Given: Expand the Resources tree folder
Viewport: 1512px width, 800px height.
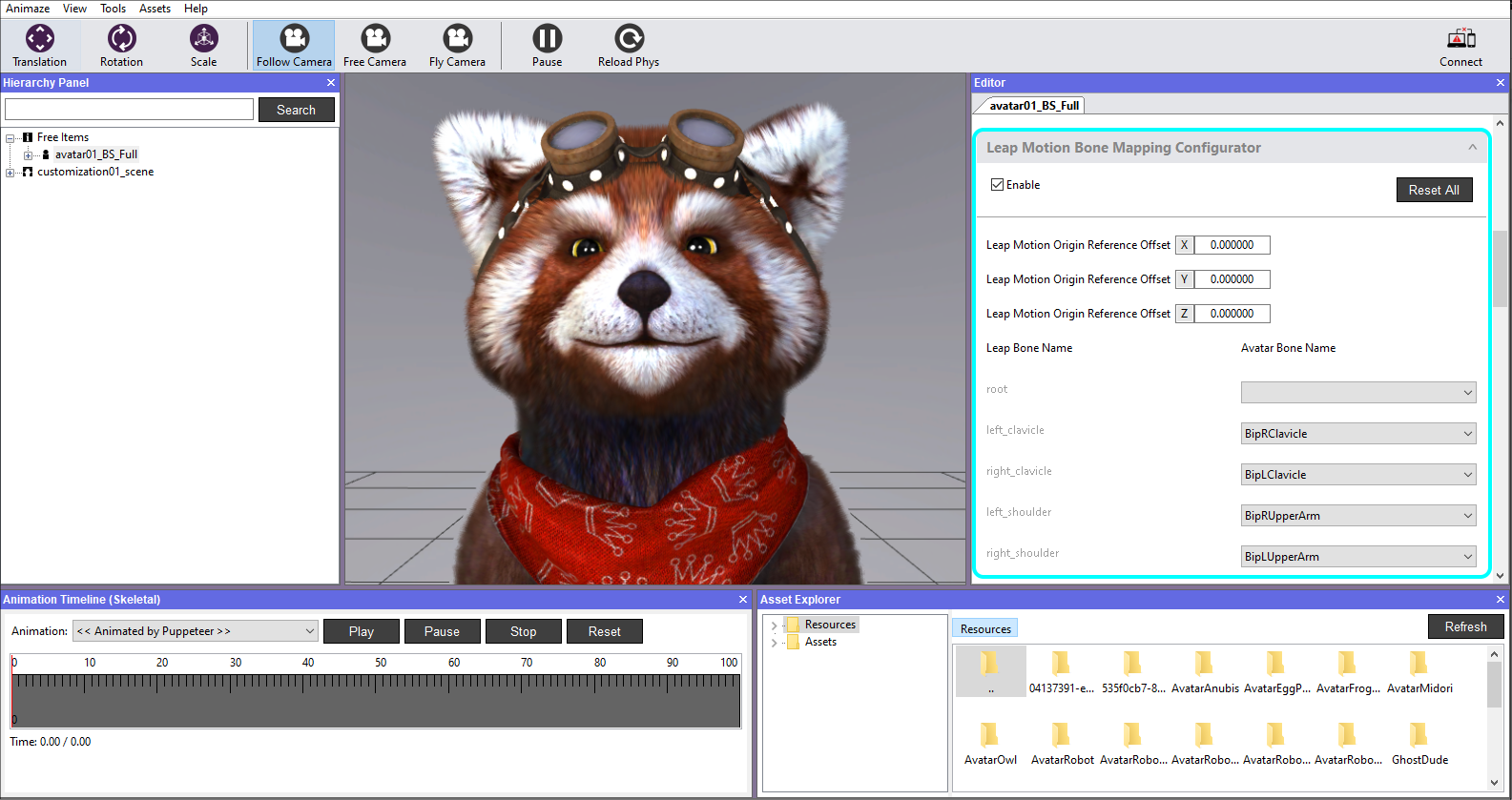Looking at the screenshot, I should point(774,626).
